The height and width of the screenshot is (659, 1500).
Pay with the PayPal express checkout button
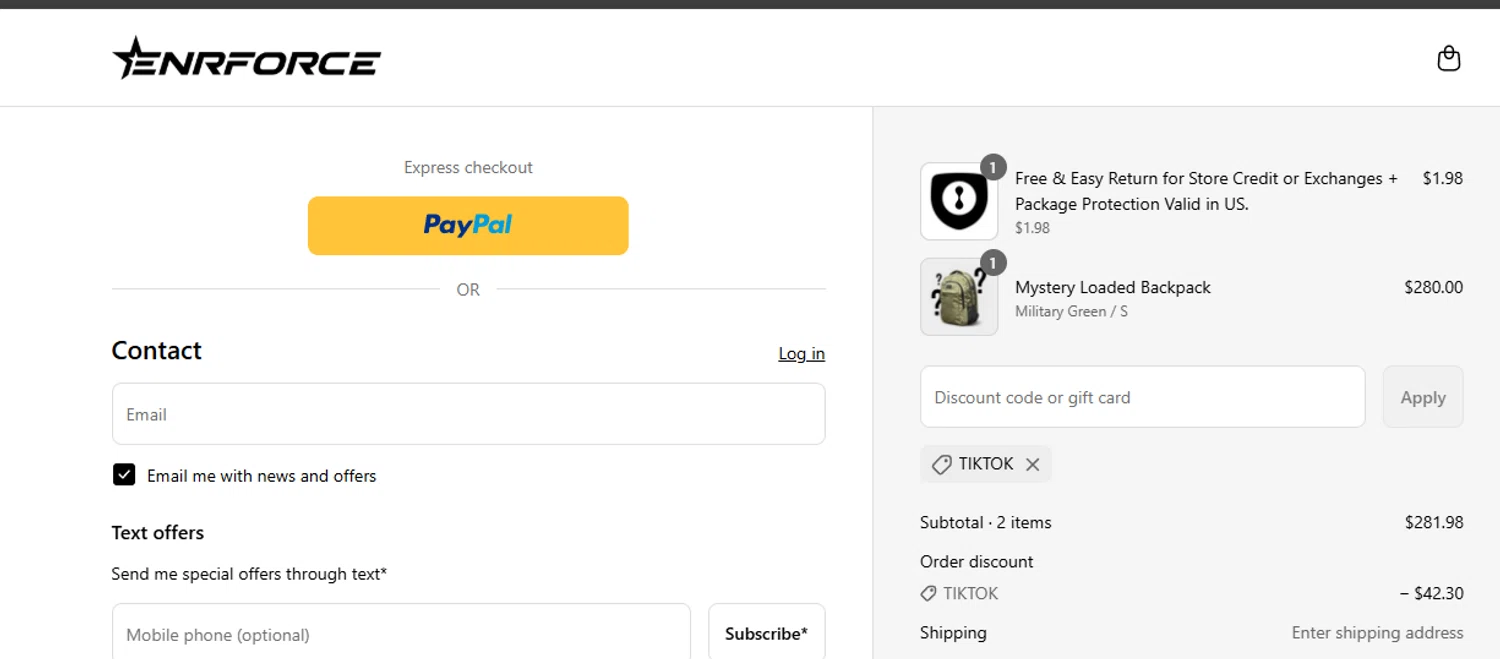[468, 225]
